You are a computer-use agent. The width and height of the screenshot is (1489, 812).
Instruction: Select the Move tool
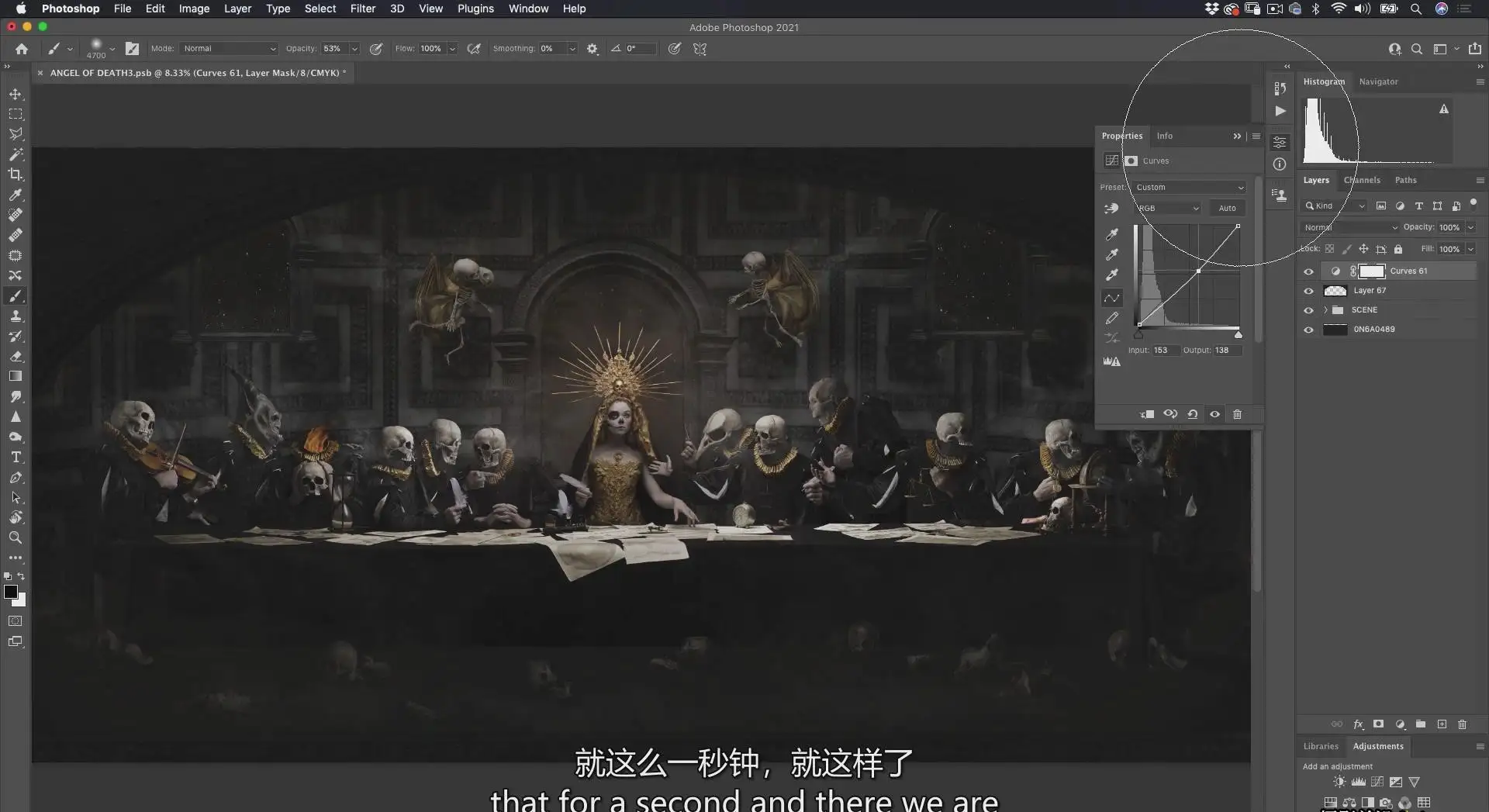point(16,94)
